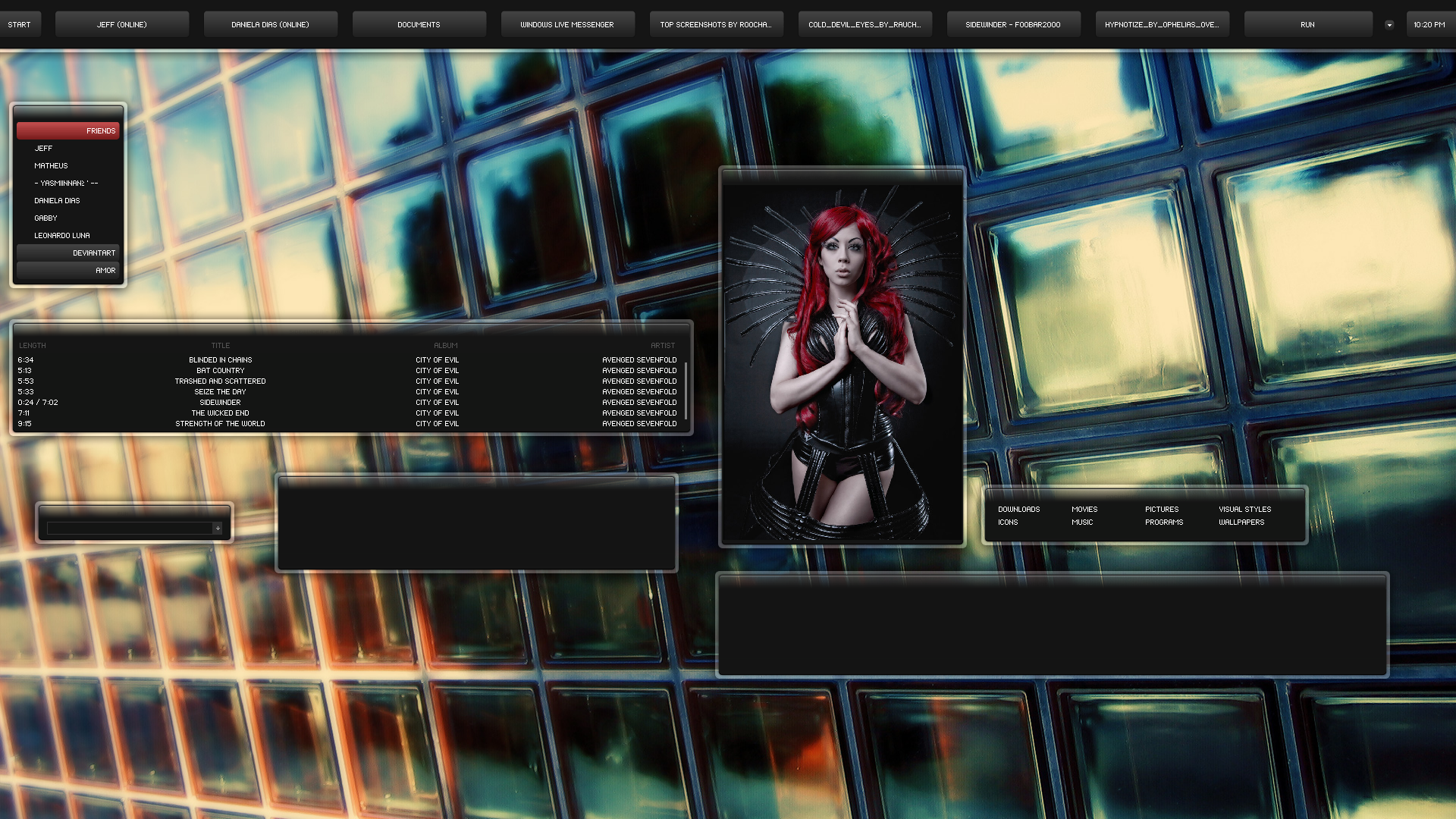This screenshot has height=819, width=1456.
Task: Open the Start menu button
Action: click(x=20, y=24)
